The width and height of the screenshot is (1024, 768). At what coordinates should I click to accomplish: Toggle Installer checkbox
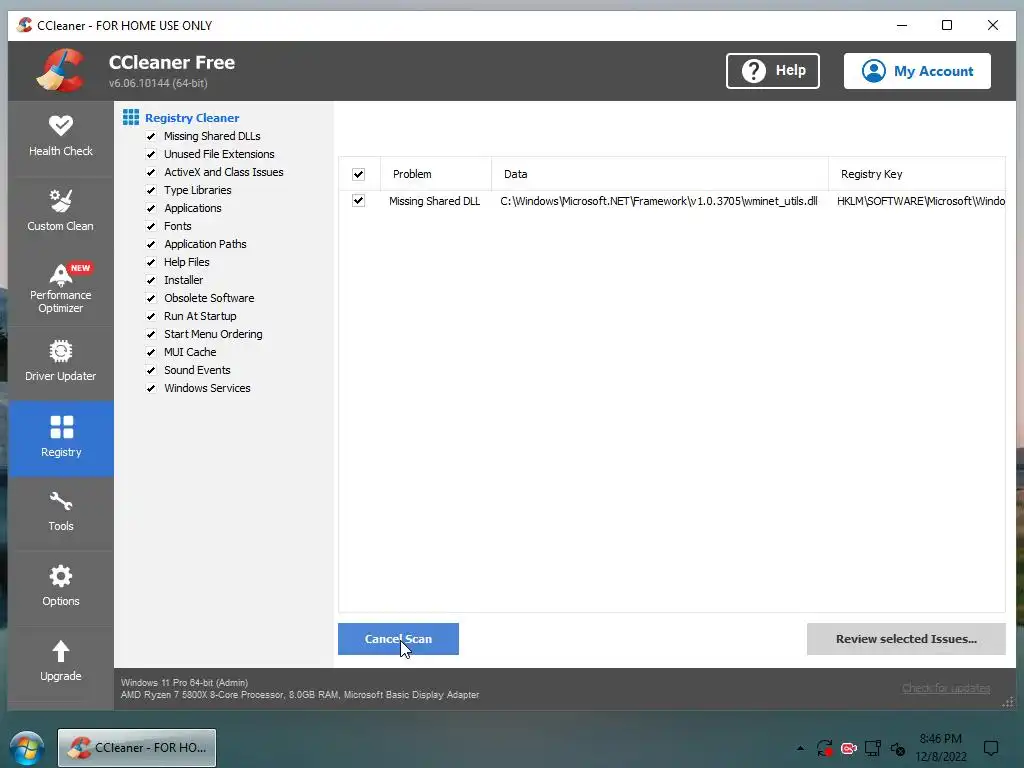152,280
